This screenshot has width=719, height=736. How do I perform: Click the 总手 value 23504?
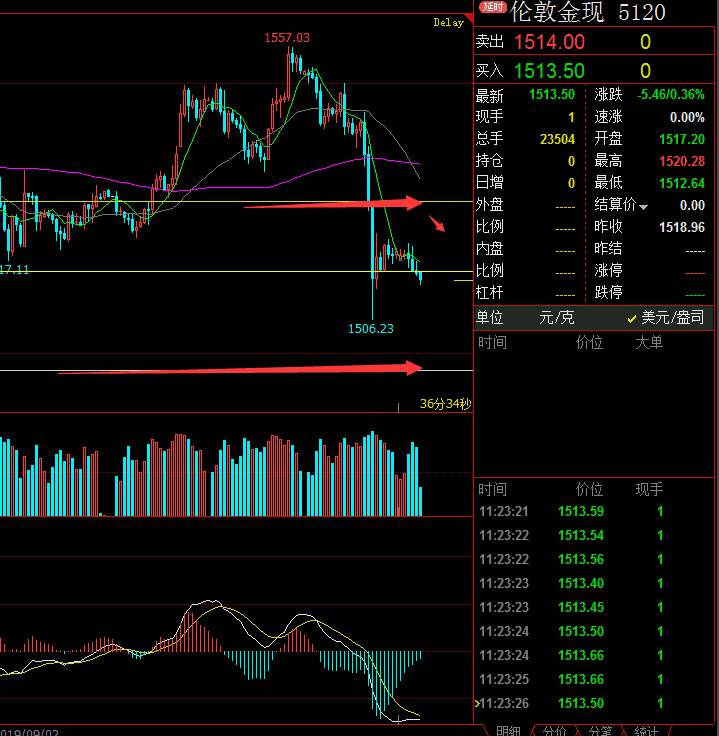(x=557, y=139)
